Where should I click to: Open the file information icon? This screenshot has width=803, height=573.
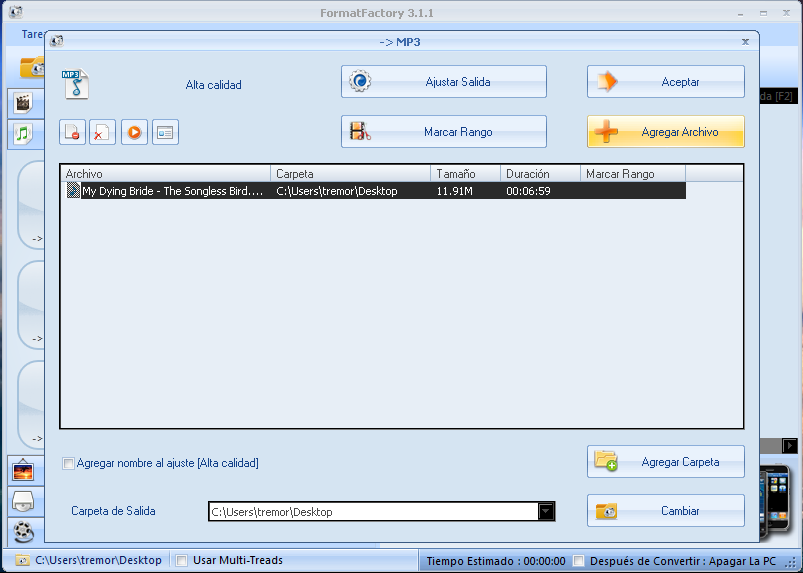(165, 132)
